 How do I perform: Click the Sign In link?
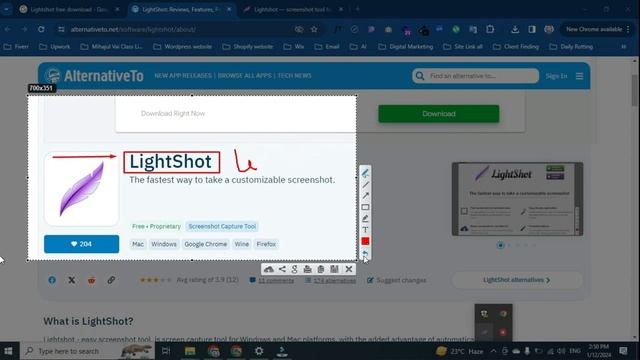pyautogui.click(x=556, y=76)
